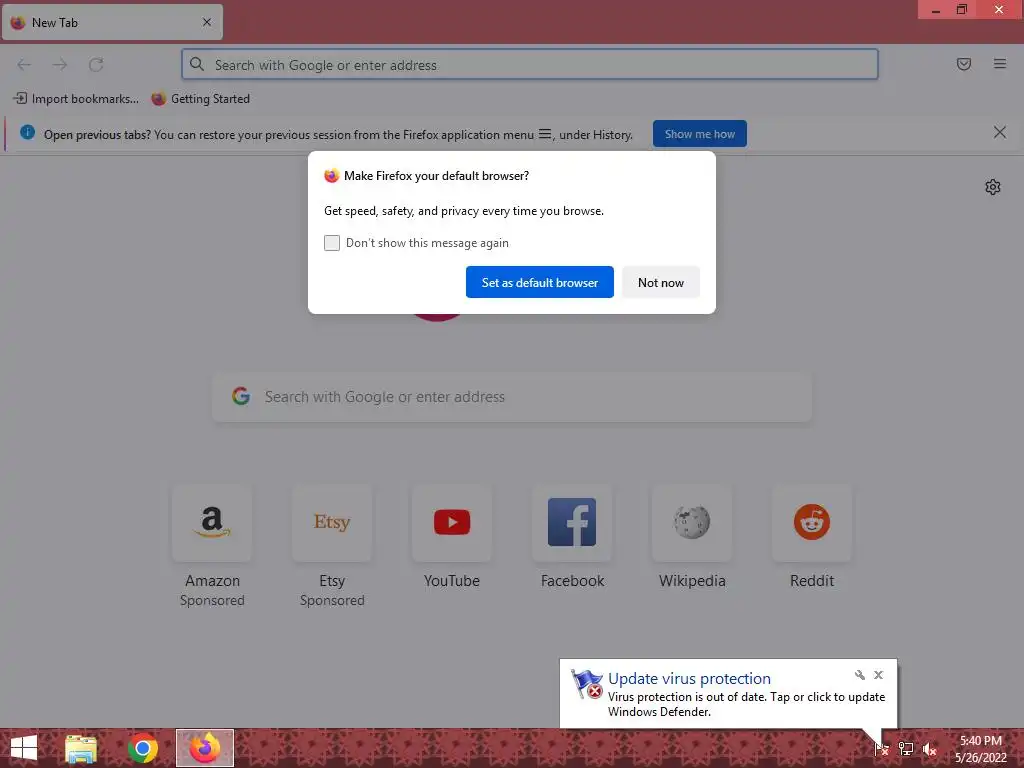This screenshot has height=768, width=1024.
Task: Click the search magnifier in address bar
Action: click(x=197, y=65)
